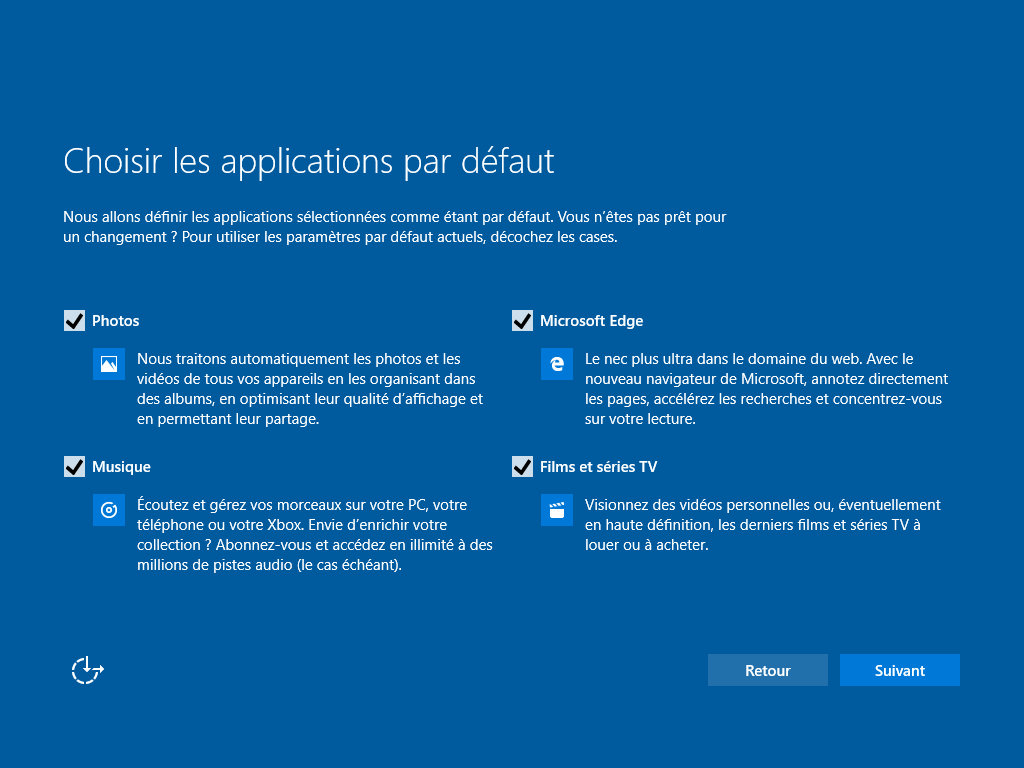Open the Ease of Access icon

pyautogui.click(x=86, y=670)
